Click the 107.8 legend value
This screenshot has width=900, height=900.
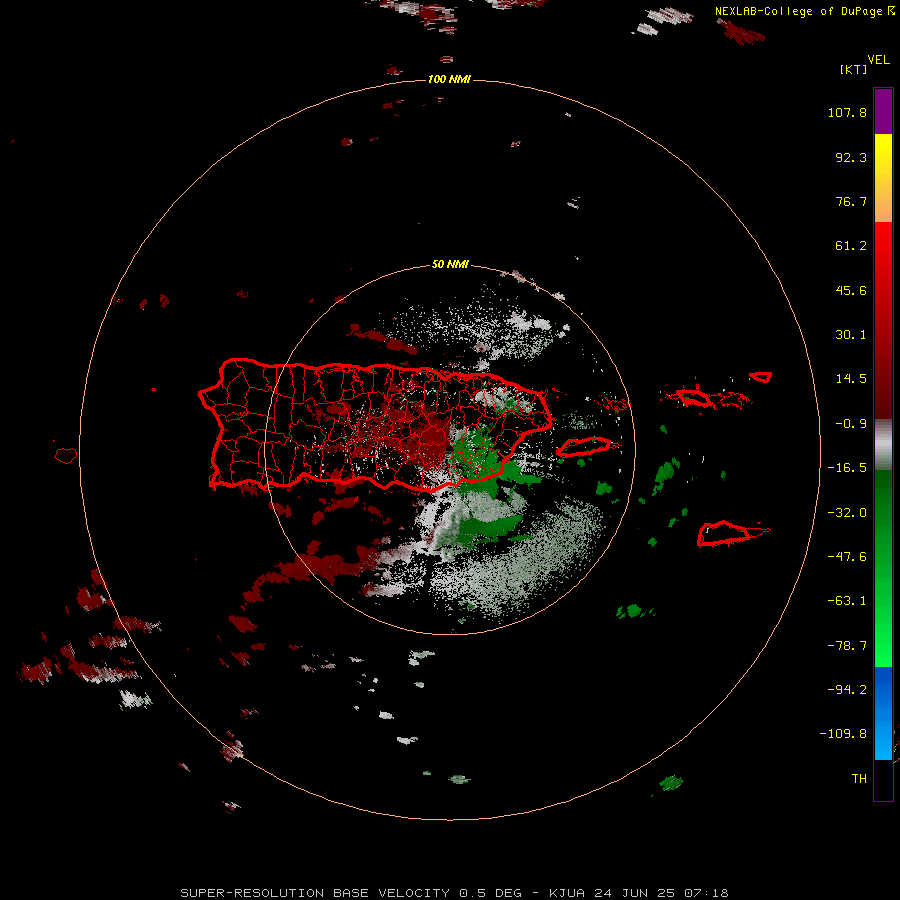pyautogui.click(x=847, y=112)
